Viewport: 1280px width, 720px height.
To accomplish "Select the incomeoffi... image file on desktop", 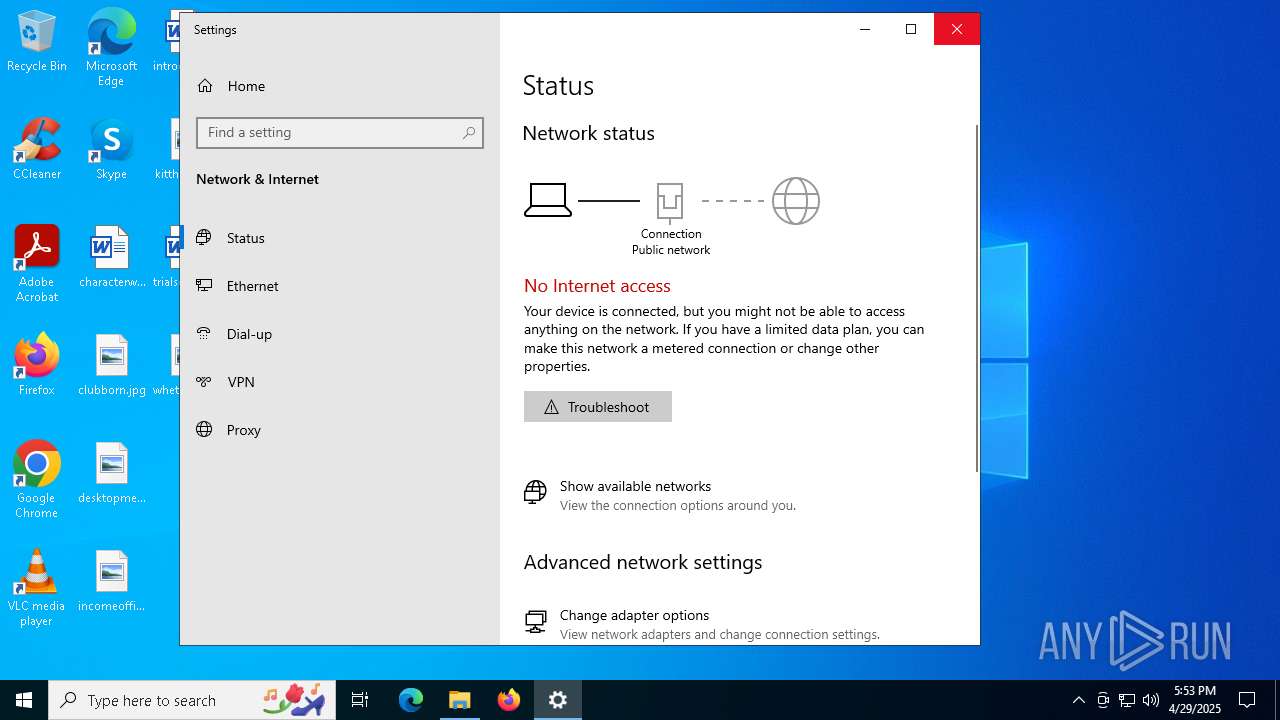I will (x=111, y=582).
